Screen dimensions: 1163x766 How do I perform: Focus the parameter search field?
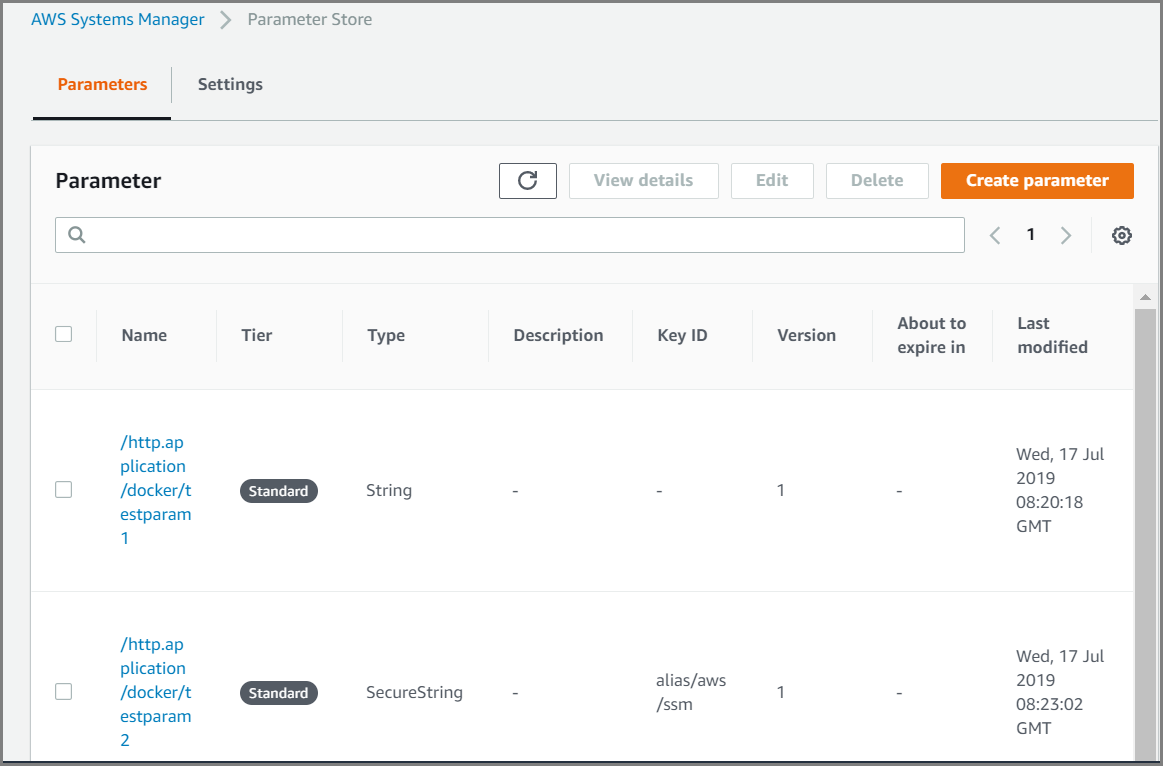click(x=520, y=235)
